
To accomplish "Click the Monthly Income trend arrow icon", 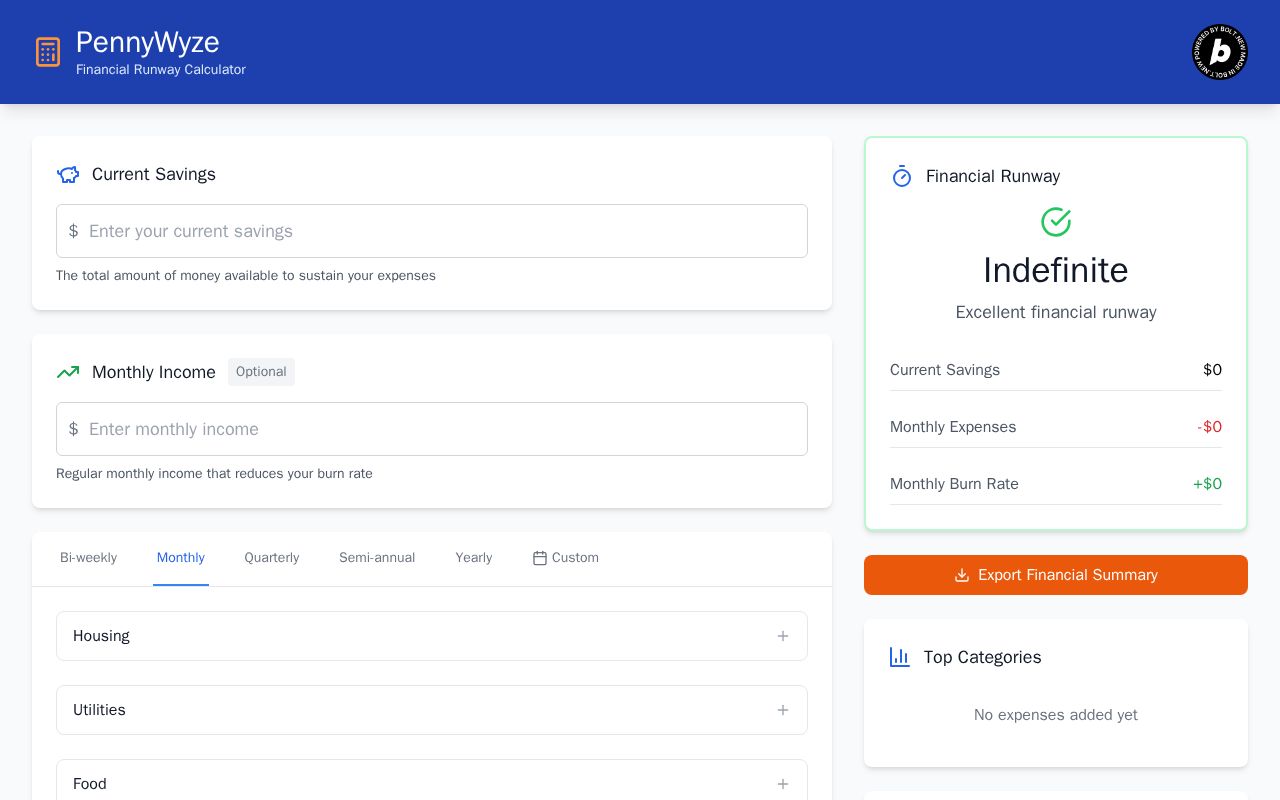I will (x=68, y=372).
